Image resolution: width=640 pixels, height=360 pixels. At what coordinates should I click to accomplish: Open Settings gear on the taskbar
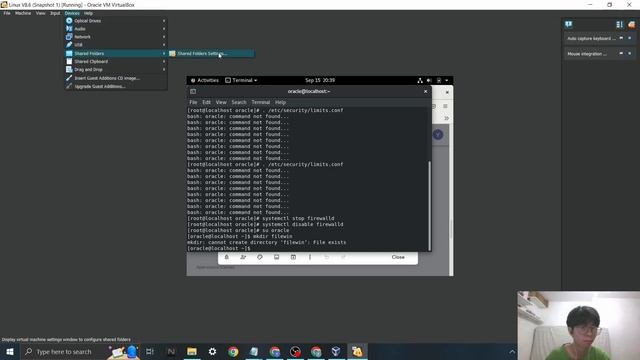(x=212, y=351)
